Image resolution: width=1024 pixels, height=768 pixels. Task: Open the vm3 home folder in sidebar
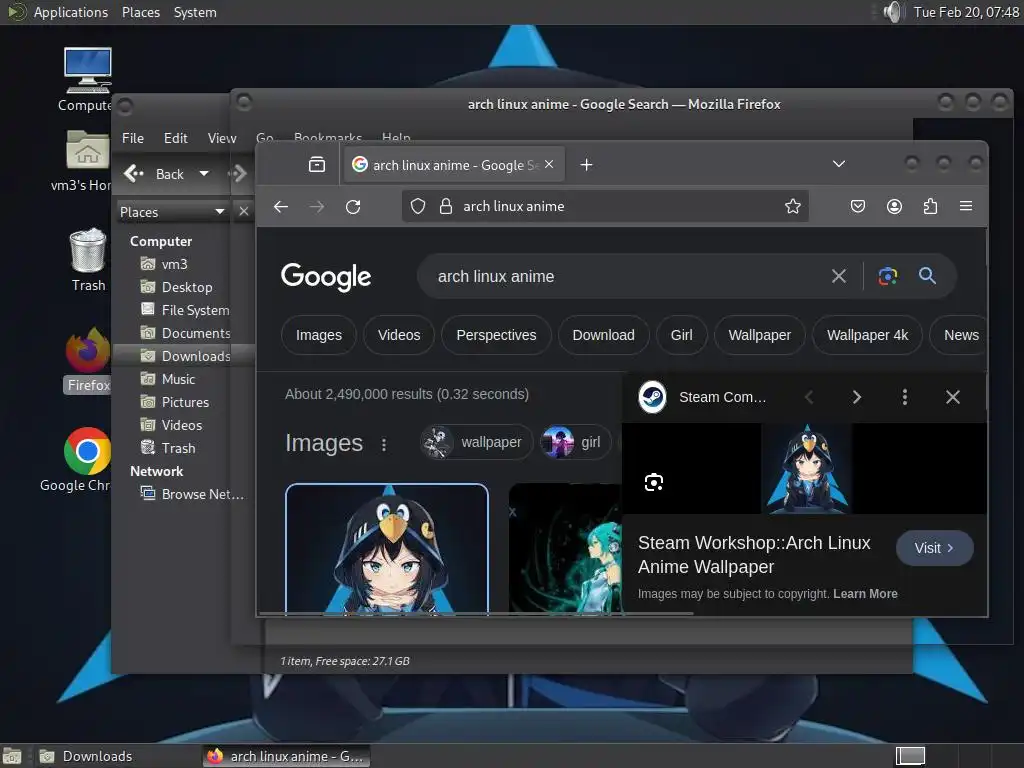[x=174, y=264]
